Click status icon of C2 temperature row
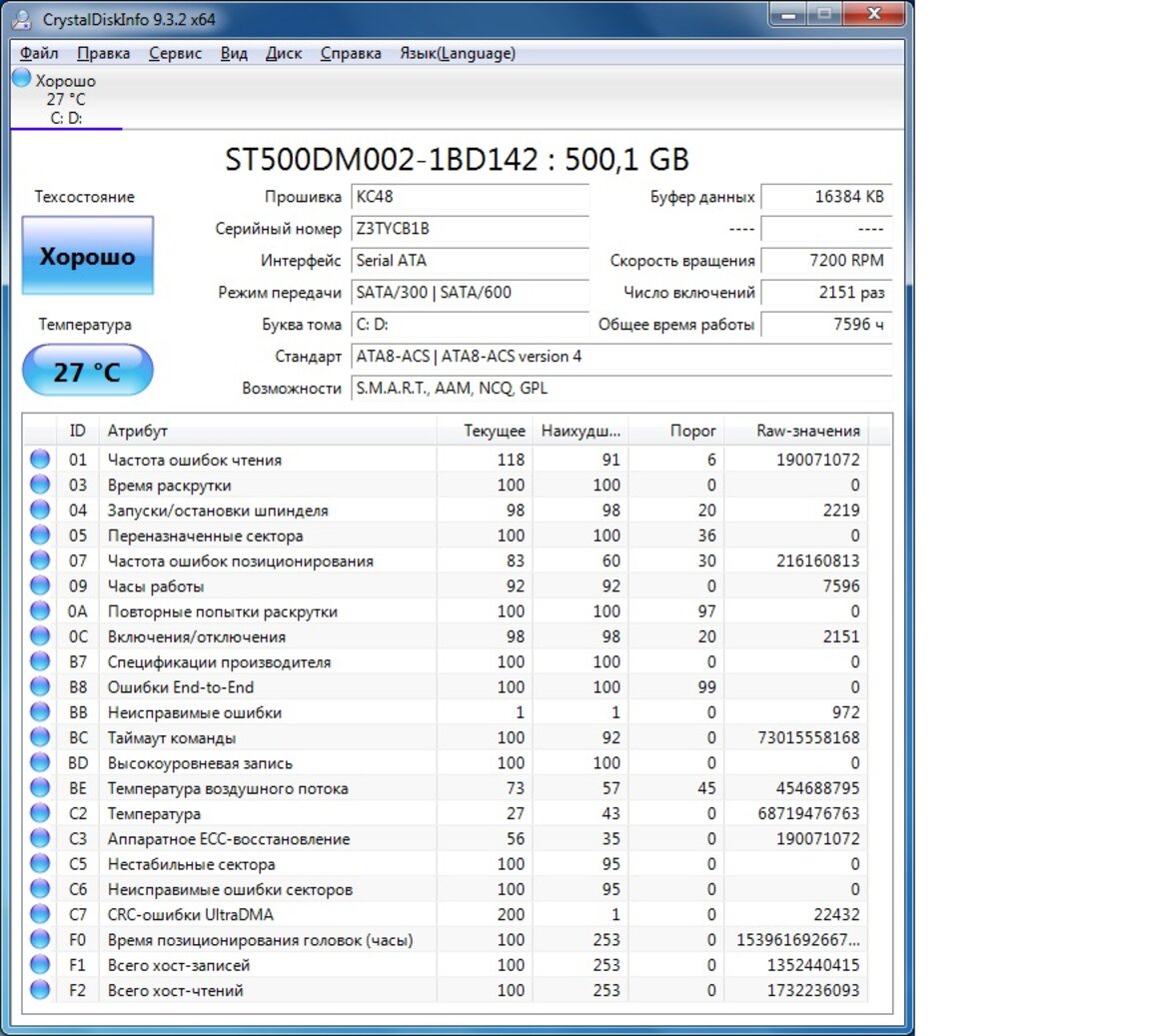The height and width of the screenshot is (1036, 1149). click(40, 813)
